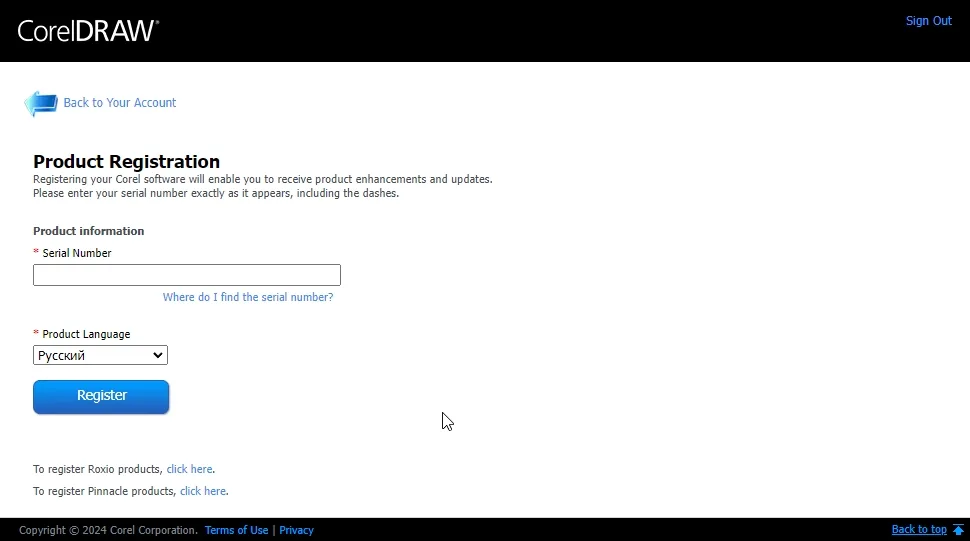This screenshot has height=541, width=970.
Task: Click the CorelDRAW logo in the header
Action: pyautogui.click(x=88, y=30)
